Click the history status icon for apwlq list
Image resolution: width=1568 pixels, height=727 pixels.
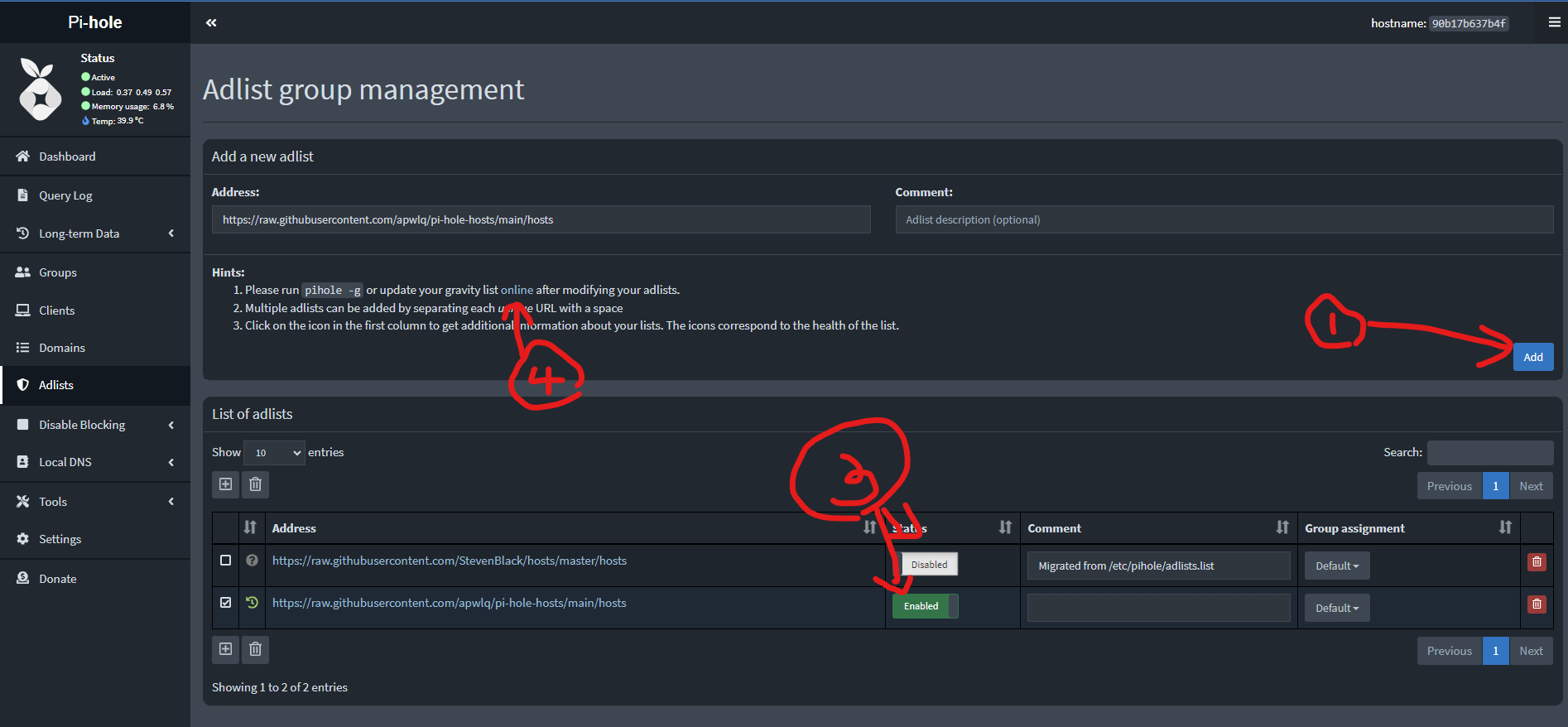point(253,603)
